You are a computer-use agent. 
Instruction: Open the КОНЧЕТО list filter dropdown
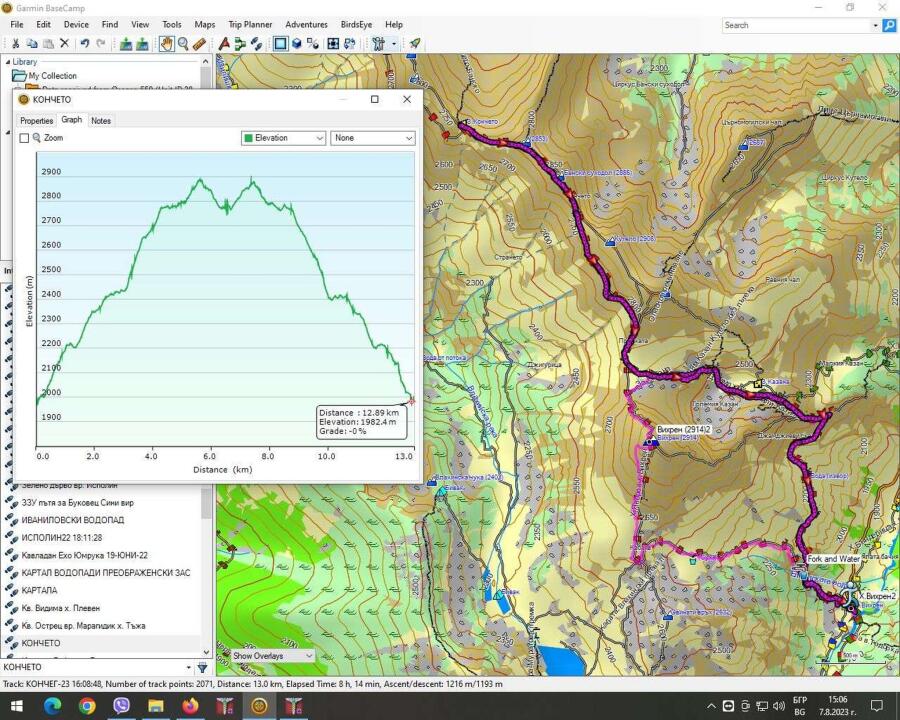pyautogui.click(x=188, y=668)
